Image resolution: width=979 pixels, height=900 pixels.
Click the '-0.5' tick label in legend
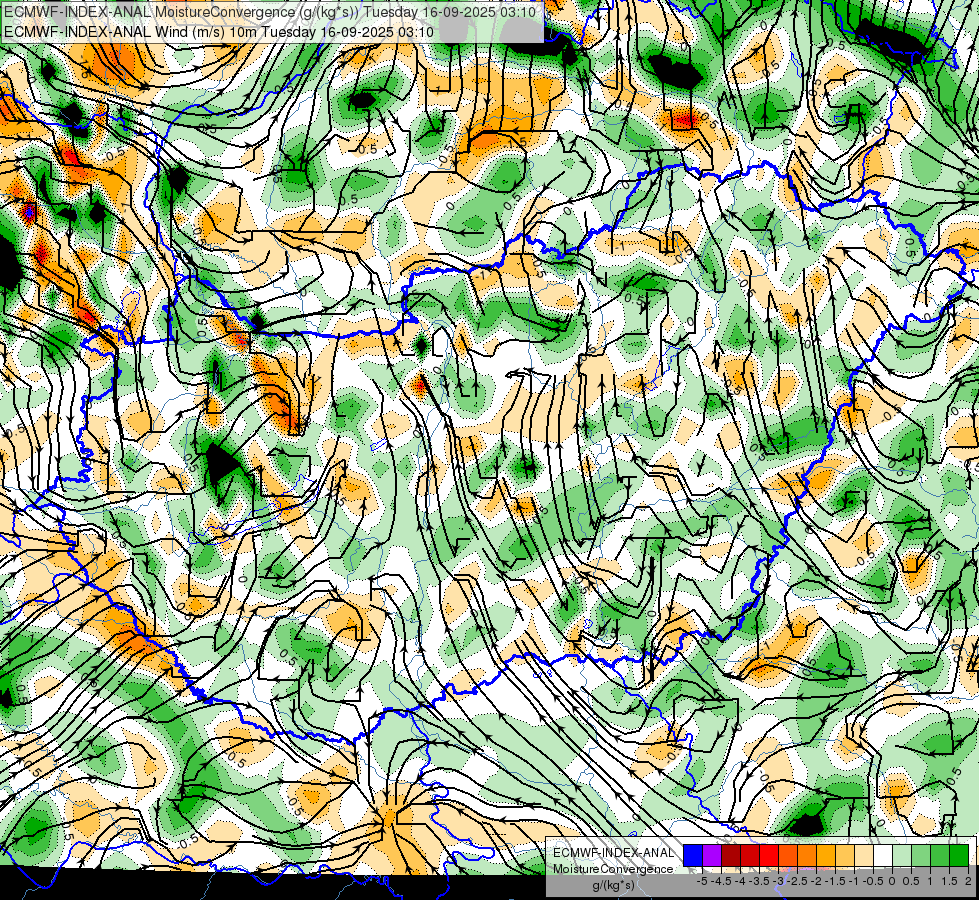(873, 881)
